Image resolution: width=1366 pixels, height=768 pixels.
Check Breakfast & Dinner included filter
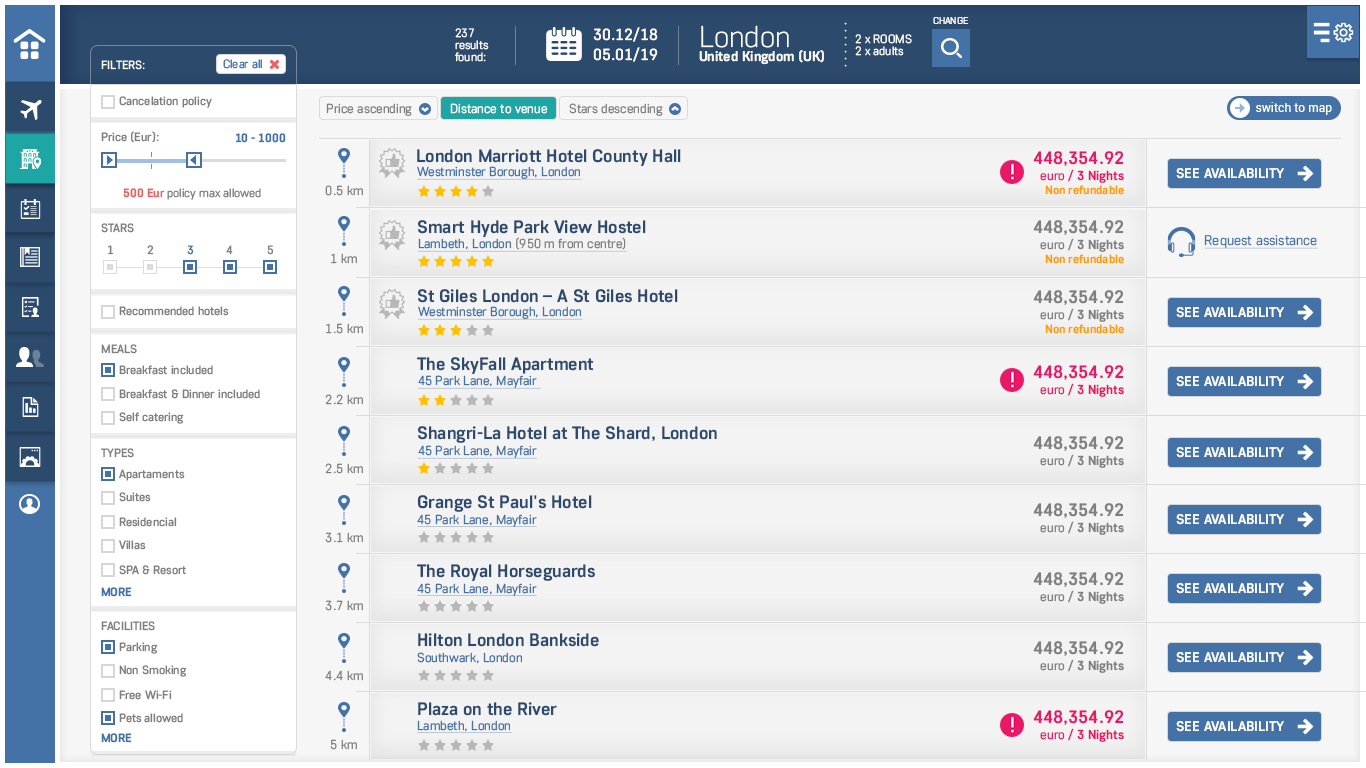point(108,394)
